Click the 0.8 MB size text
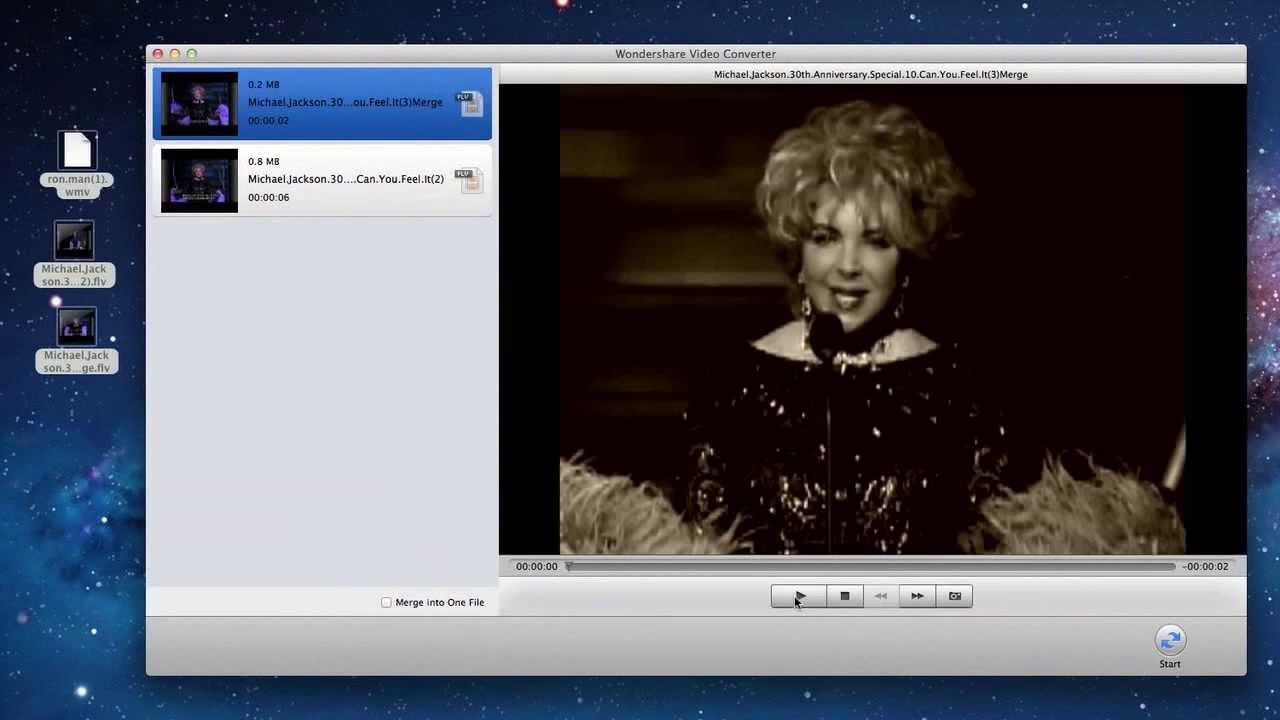Viewport: 1280px width, 720px height. click(264, 161)
